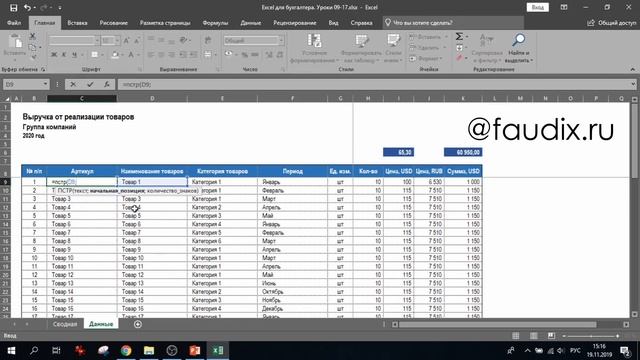Screen dimensions: 640x360
Task: Open the Cell Styles menu
Action: (393, 48)
